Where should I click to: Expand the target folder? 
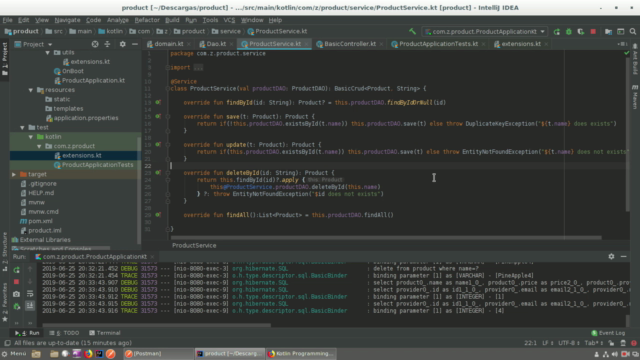pyautogui.click(x=14, y=174)
